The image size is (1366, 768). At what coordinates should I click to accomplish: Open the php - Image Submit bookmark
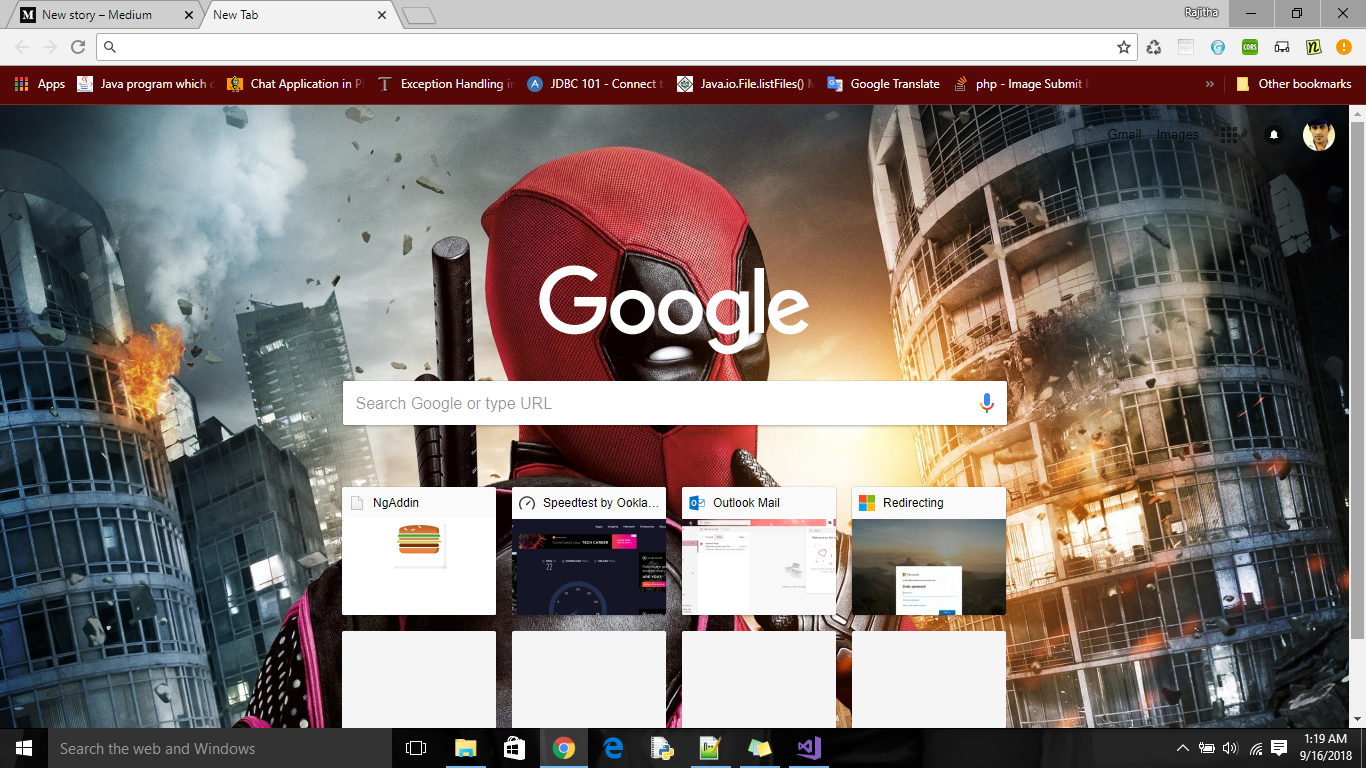(x=1021, y=84)
